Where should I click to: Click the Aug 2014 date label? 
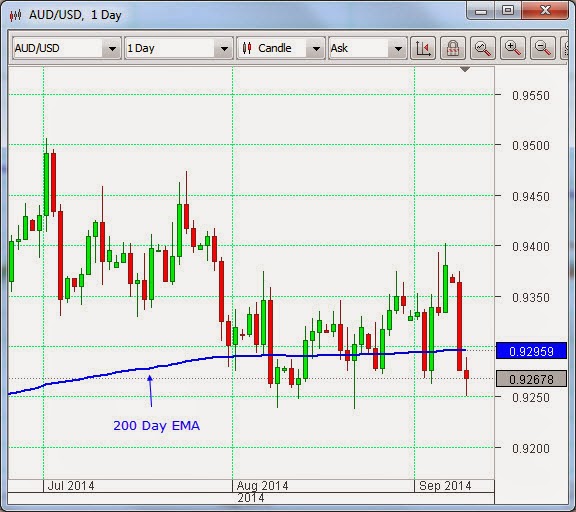[262, 486]
